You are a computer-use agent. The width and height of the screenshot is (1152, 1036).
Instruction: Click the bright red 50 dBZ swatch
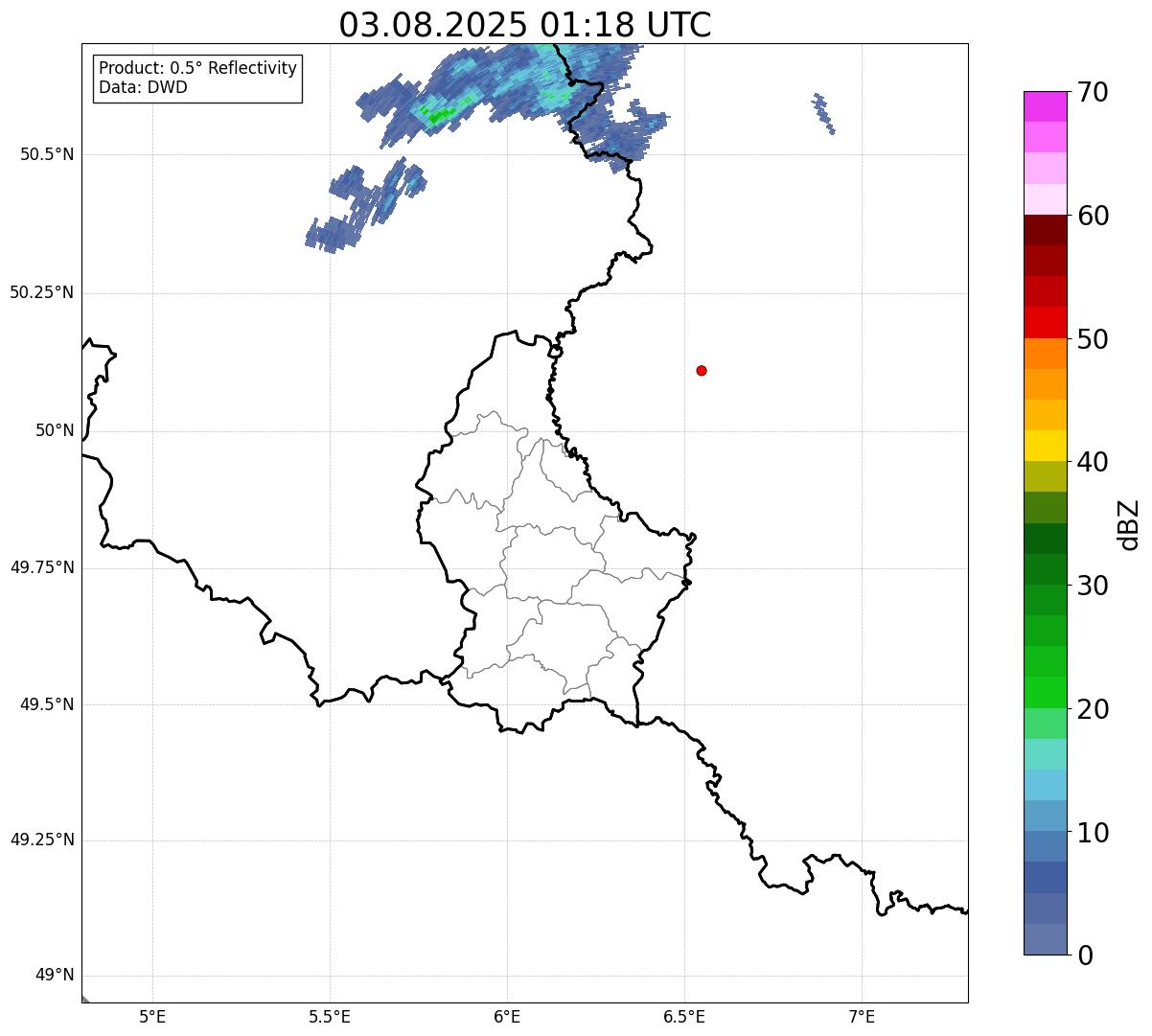(x=1046, y=322)
